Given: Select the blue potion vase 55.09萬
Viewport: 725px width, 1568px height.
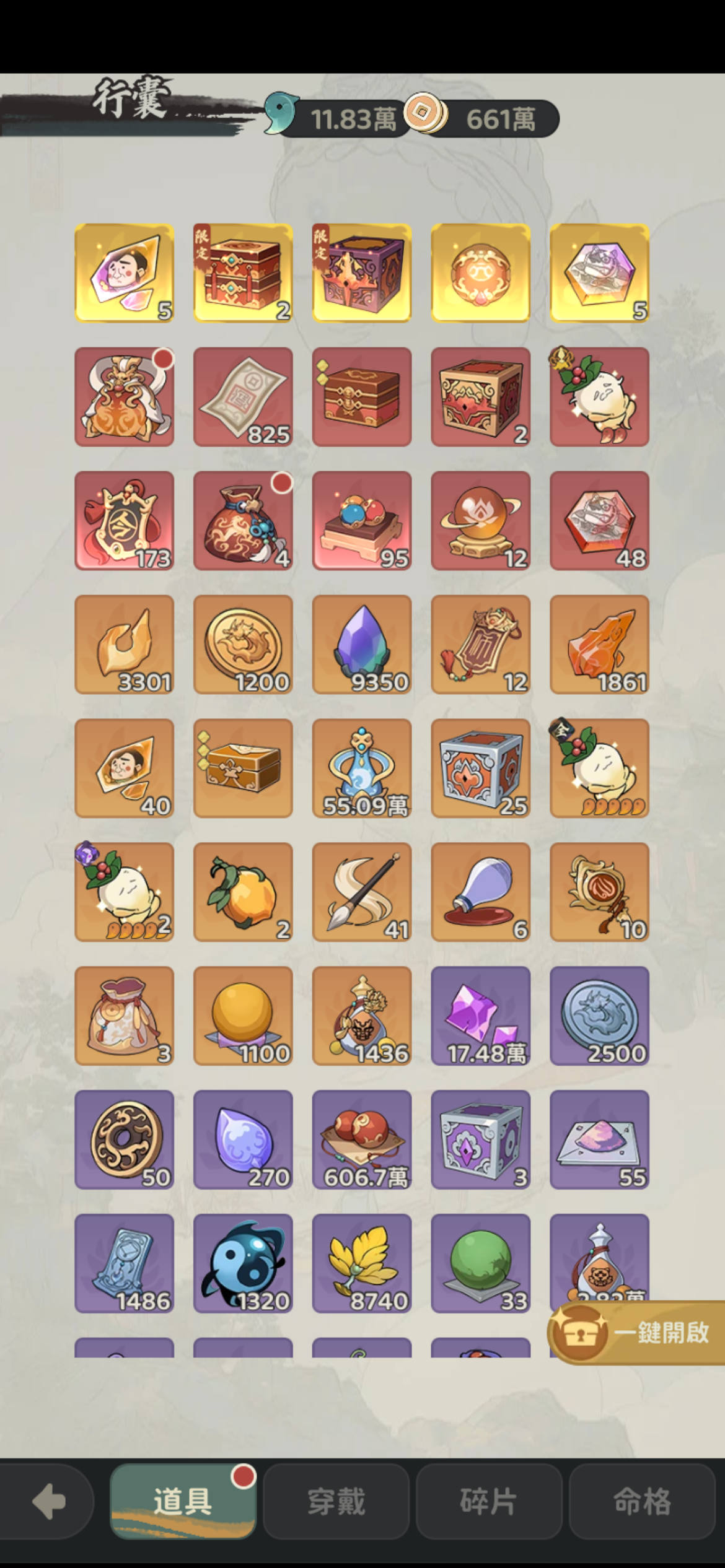Looking at the screenshot, I should coord(362,768).
